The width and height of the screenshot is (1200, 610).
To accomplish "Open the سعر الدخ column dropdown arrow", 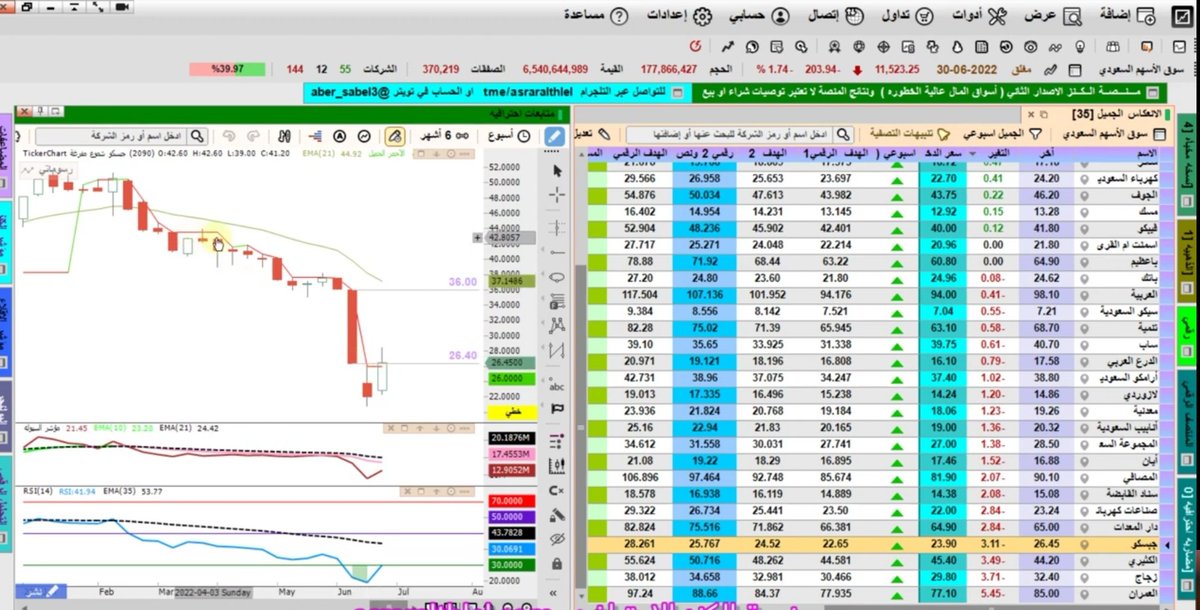I will [x=973, y=153].
